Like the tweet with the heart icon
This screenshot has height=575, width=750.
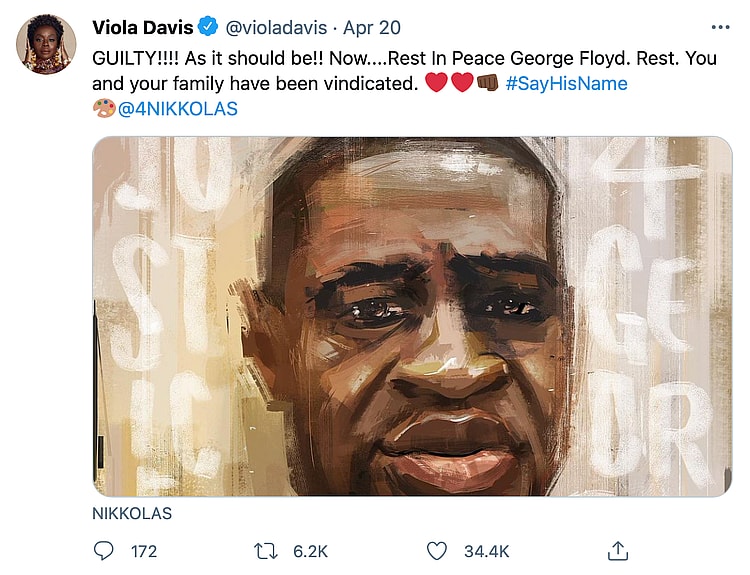tap(436, 550)
